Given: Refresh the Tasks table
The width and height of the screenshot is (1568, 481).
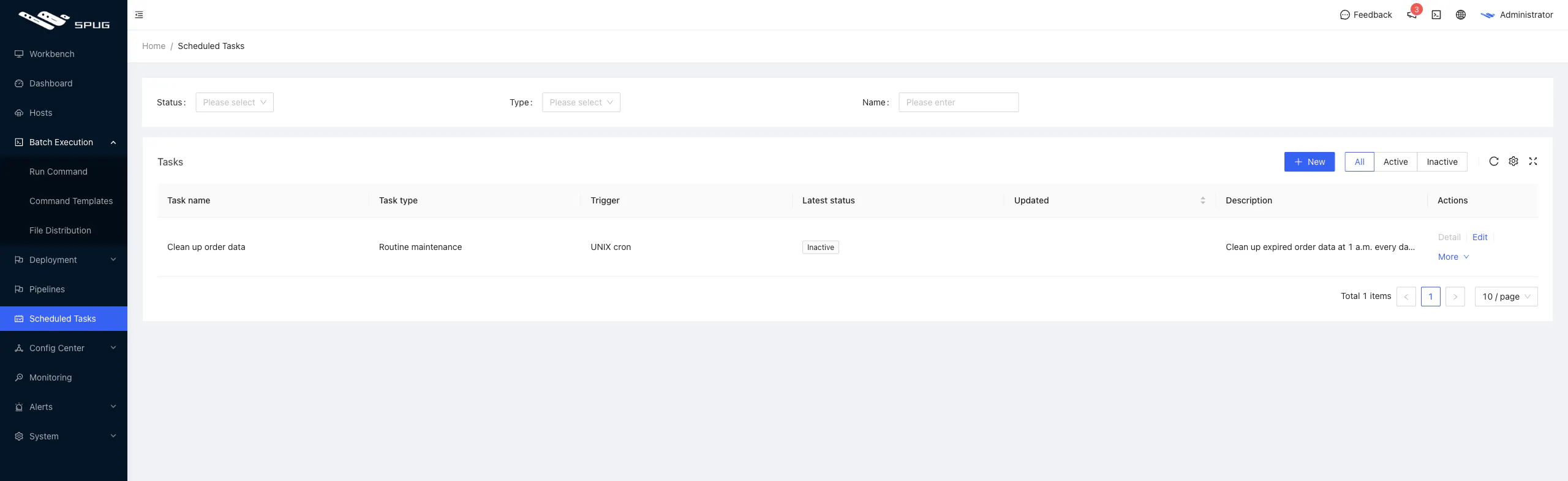Looking at the screenshot, I should [1494, 161].
